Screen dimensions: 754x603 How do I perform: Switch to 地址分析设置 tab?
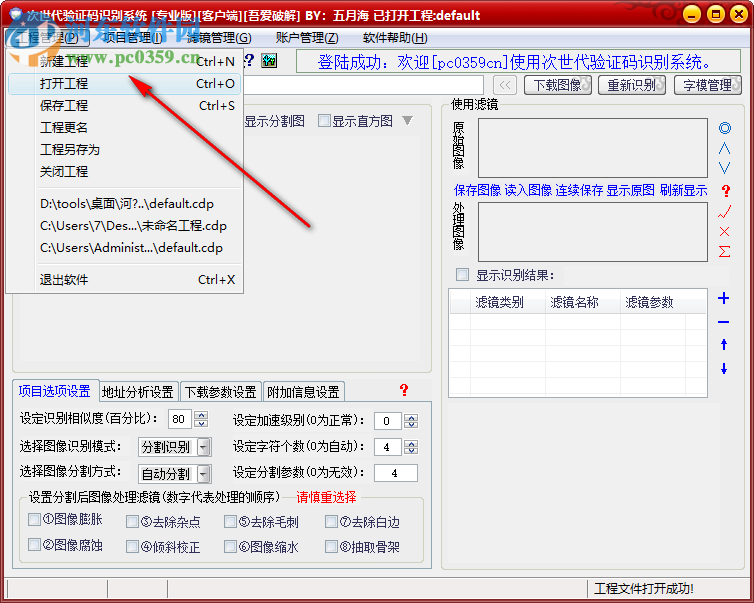point(138,392)
